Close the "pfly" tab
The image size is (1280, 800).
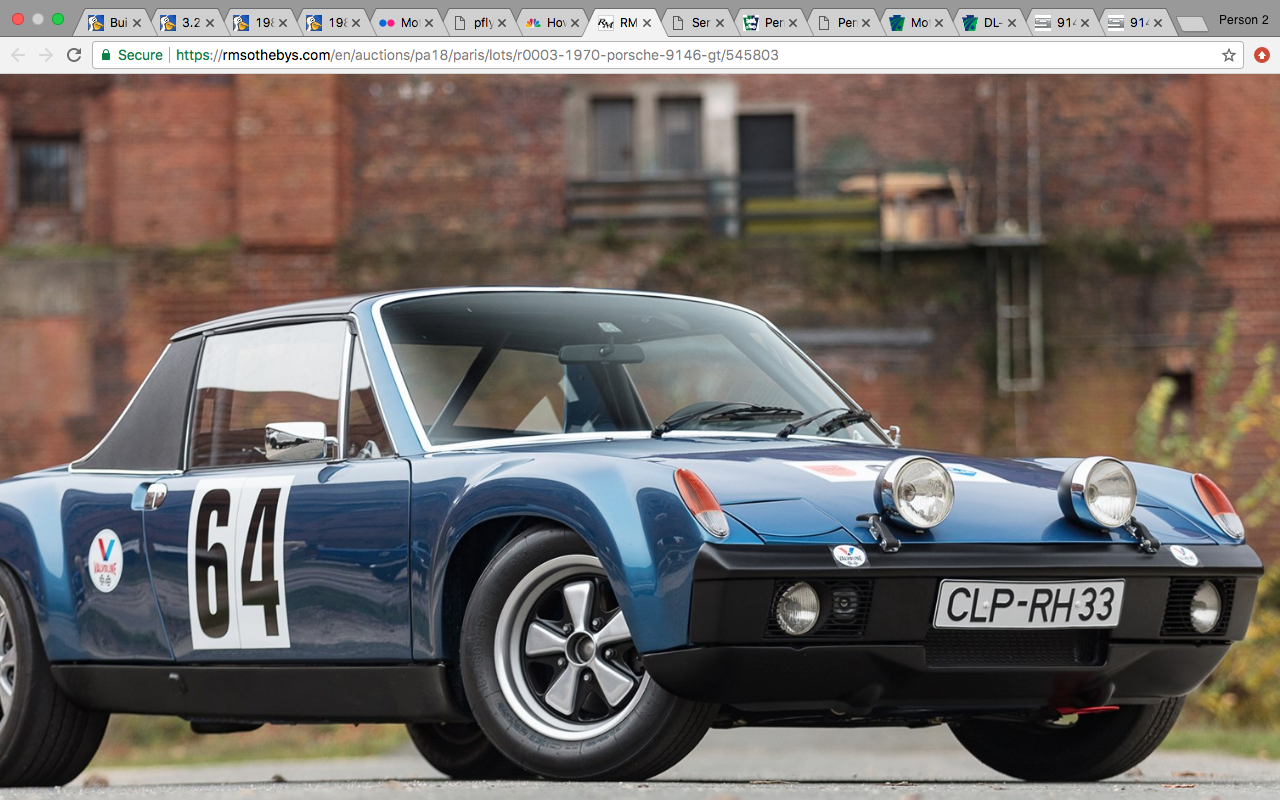click(501, 23)
